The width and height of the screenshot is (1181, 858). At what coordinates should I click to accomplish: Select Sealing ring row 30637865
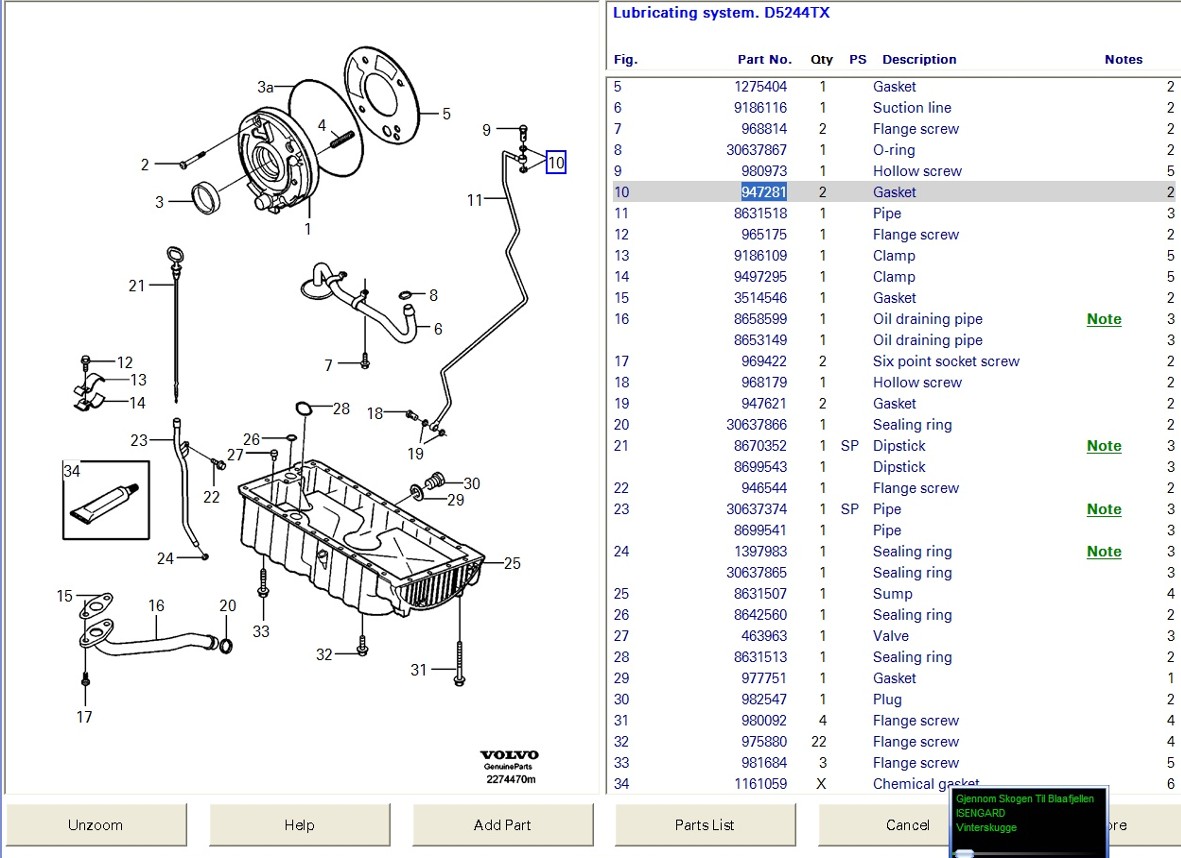click(893, 573)
